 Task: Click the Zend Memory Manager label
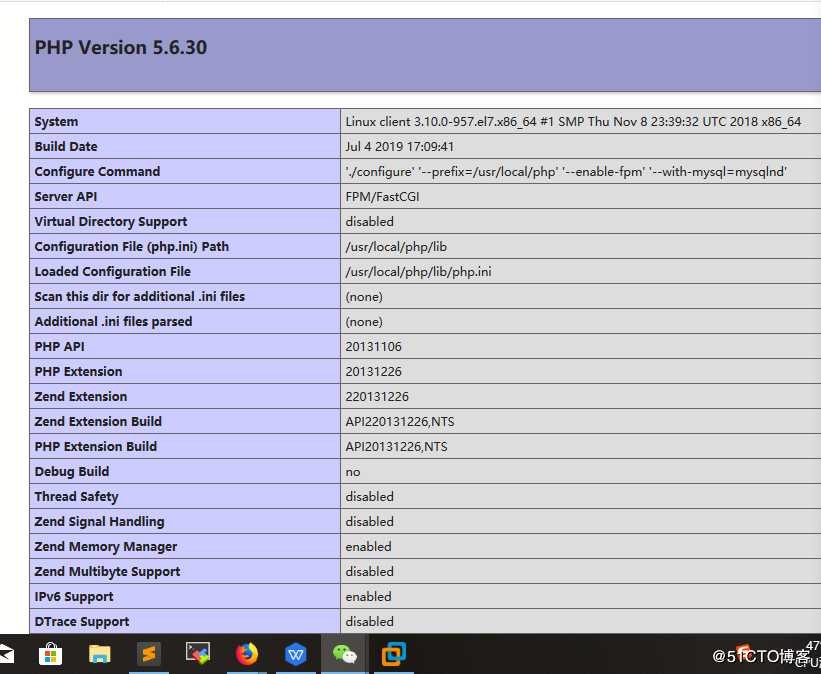coord(106,547)
